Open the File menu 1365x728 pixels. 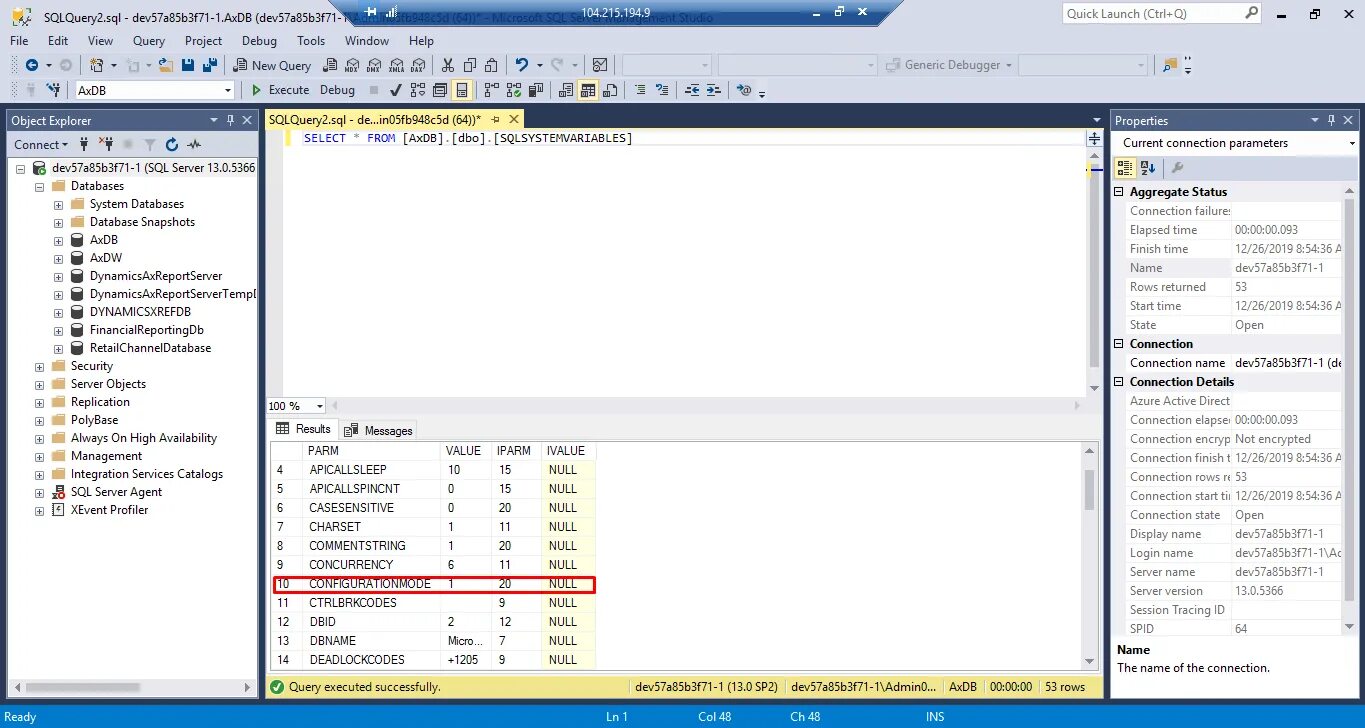click(19, 41)
